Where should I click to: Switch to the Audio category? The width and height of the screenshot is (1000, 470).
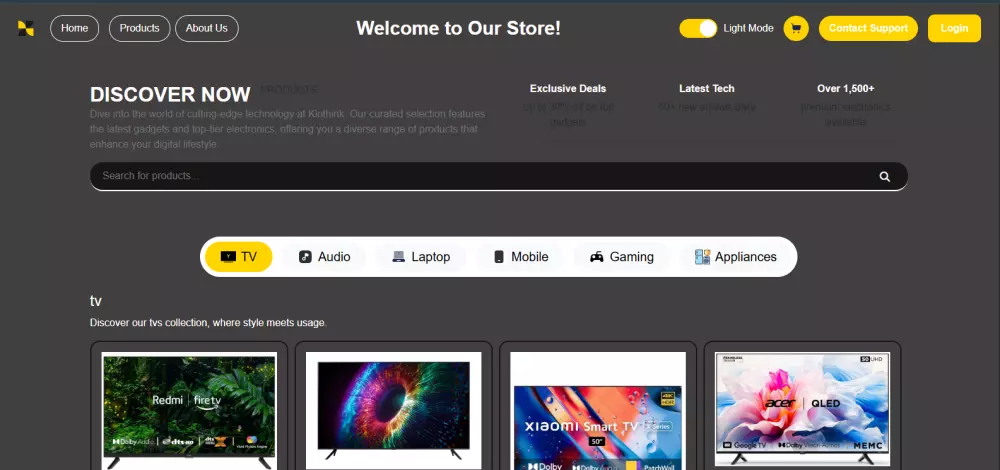[x=324, y=257]
